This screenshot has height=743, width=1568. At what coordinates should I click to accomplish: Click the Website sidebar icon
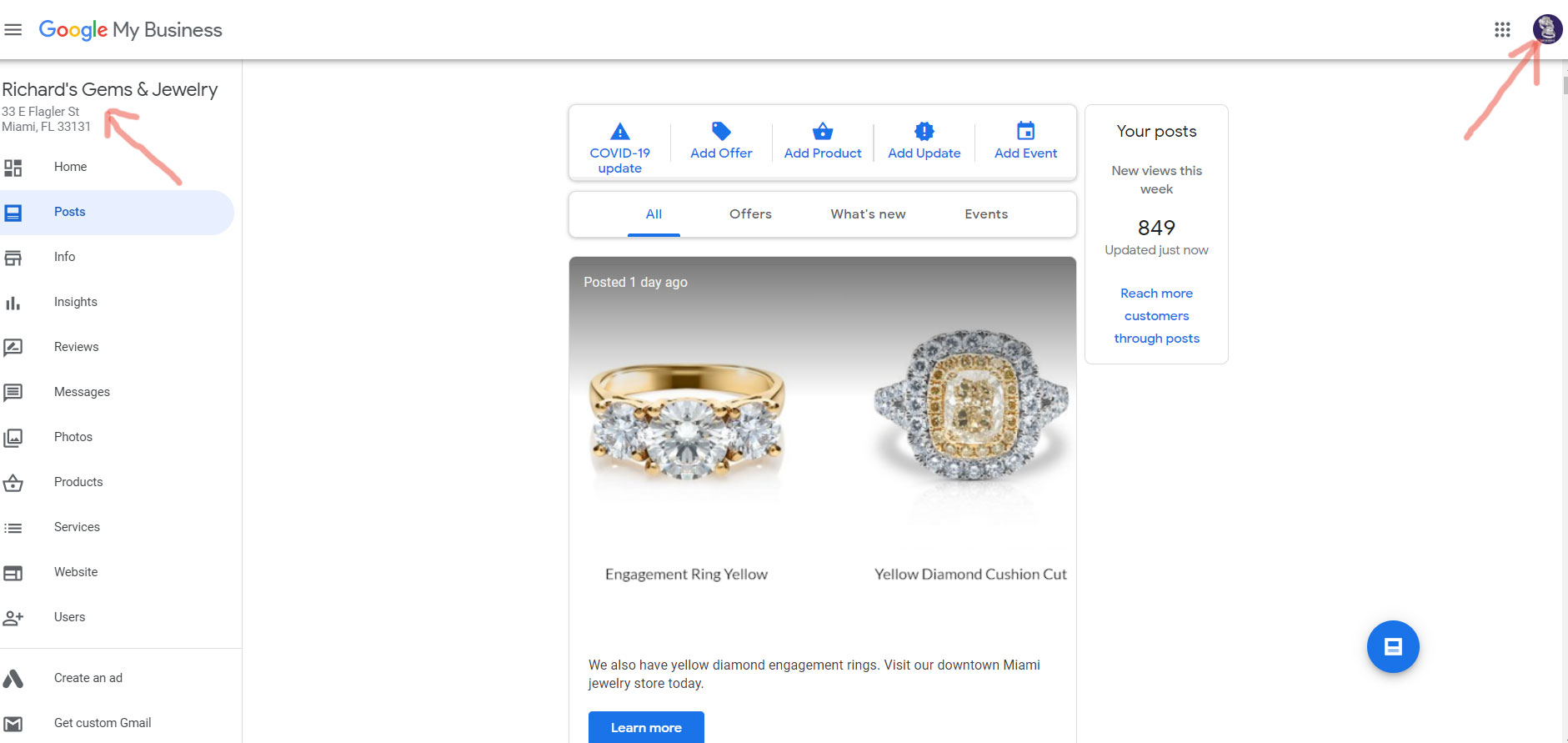[x=13, y=573]
